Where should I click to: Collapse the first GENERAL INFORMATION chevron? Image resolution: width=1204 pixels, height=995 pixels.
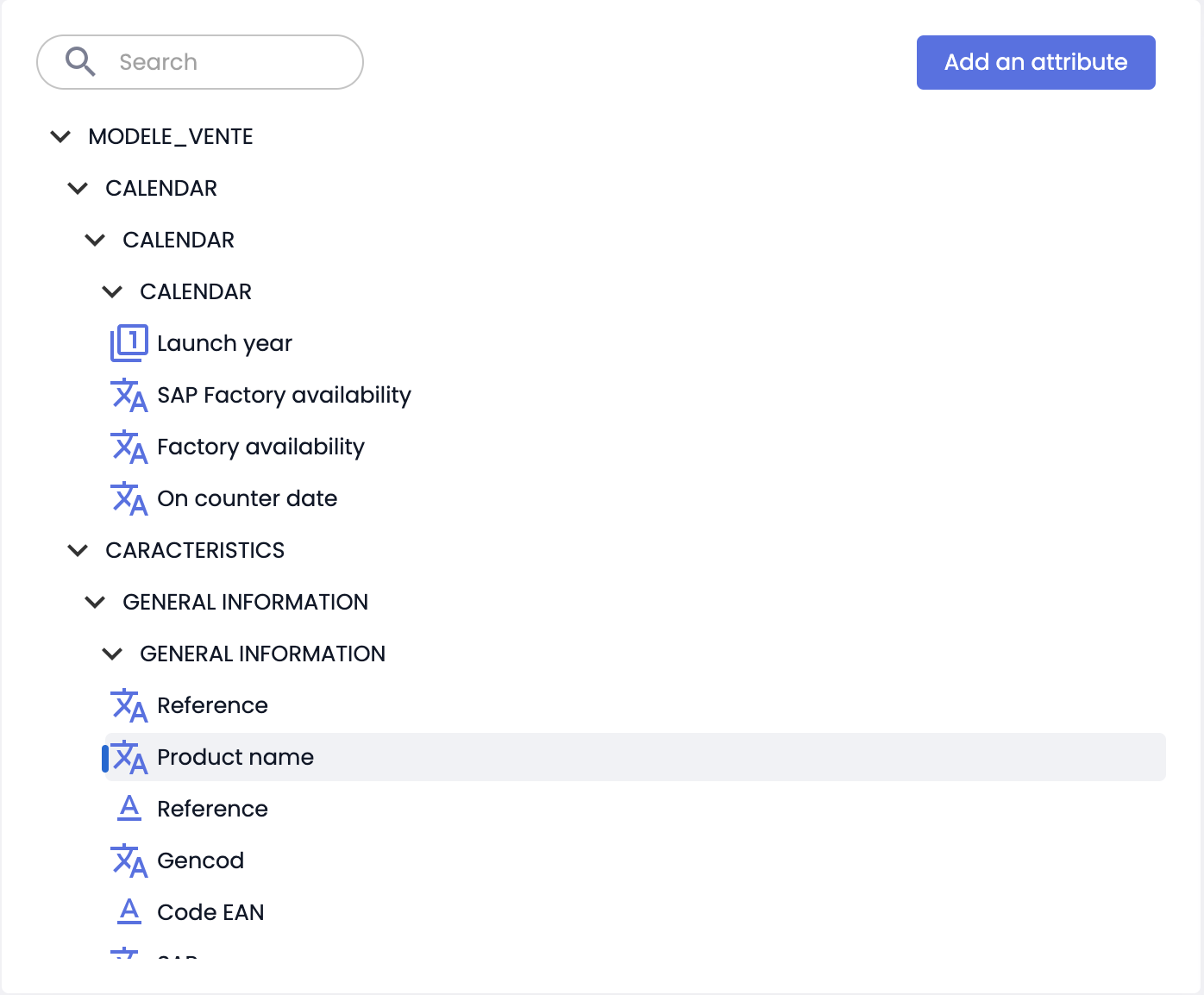(x=95, y=602)
